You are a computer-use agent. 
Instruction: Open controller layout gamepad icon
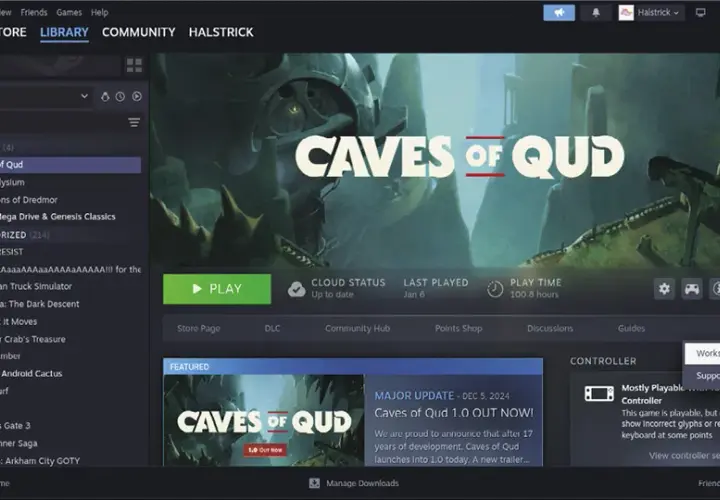692,289
